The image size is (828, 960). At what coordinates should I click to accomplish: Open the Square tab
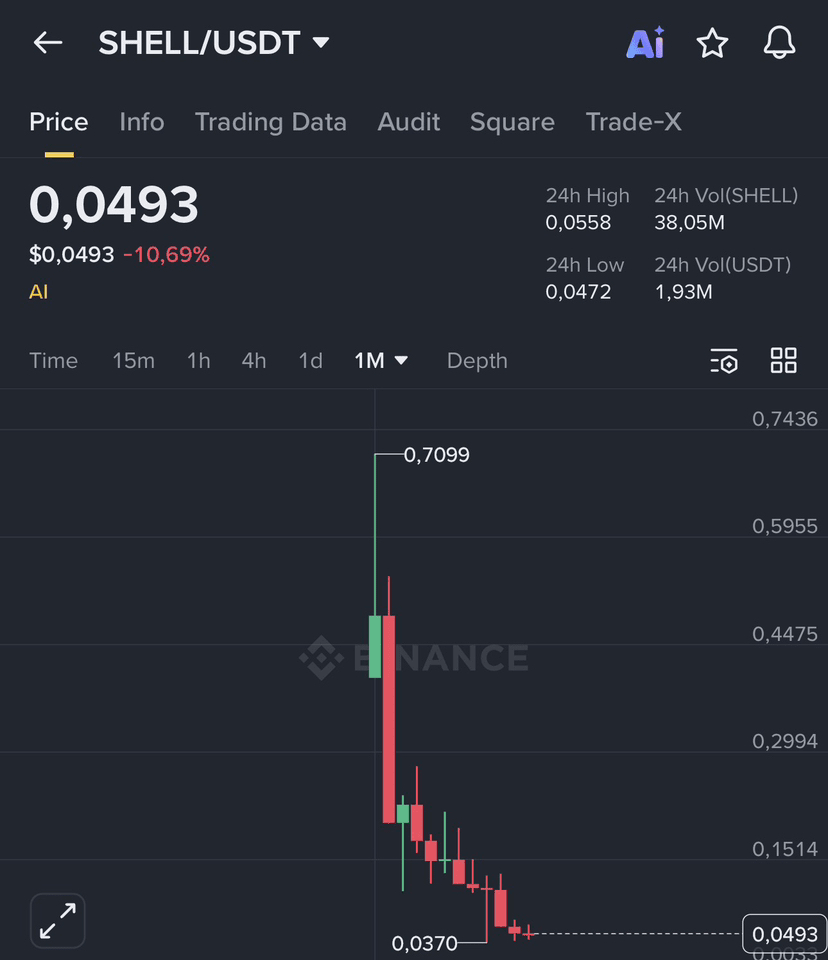pos(512,122)
